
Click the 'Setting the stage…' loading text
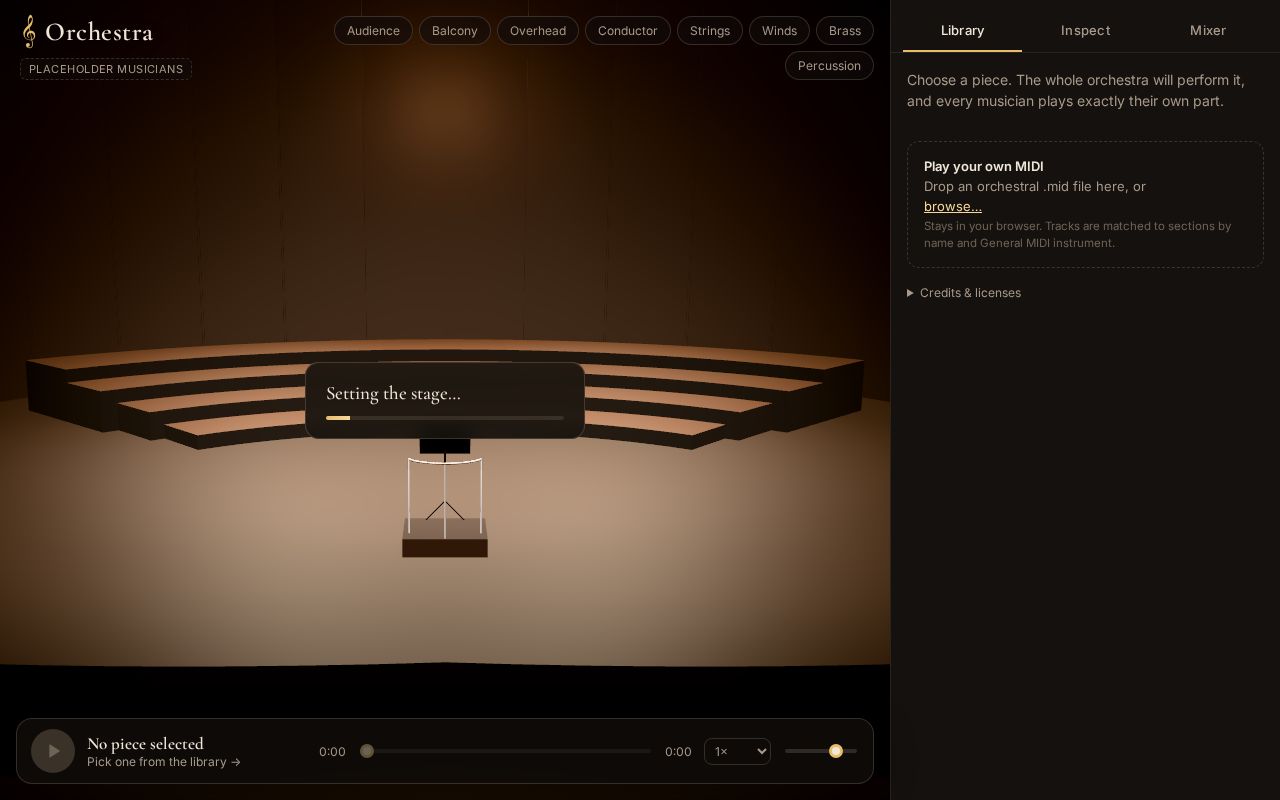393,393
